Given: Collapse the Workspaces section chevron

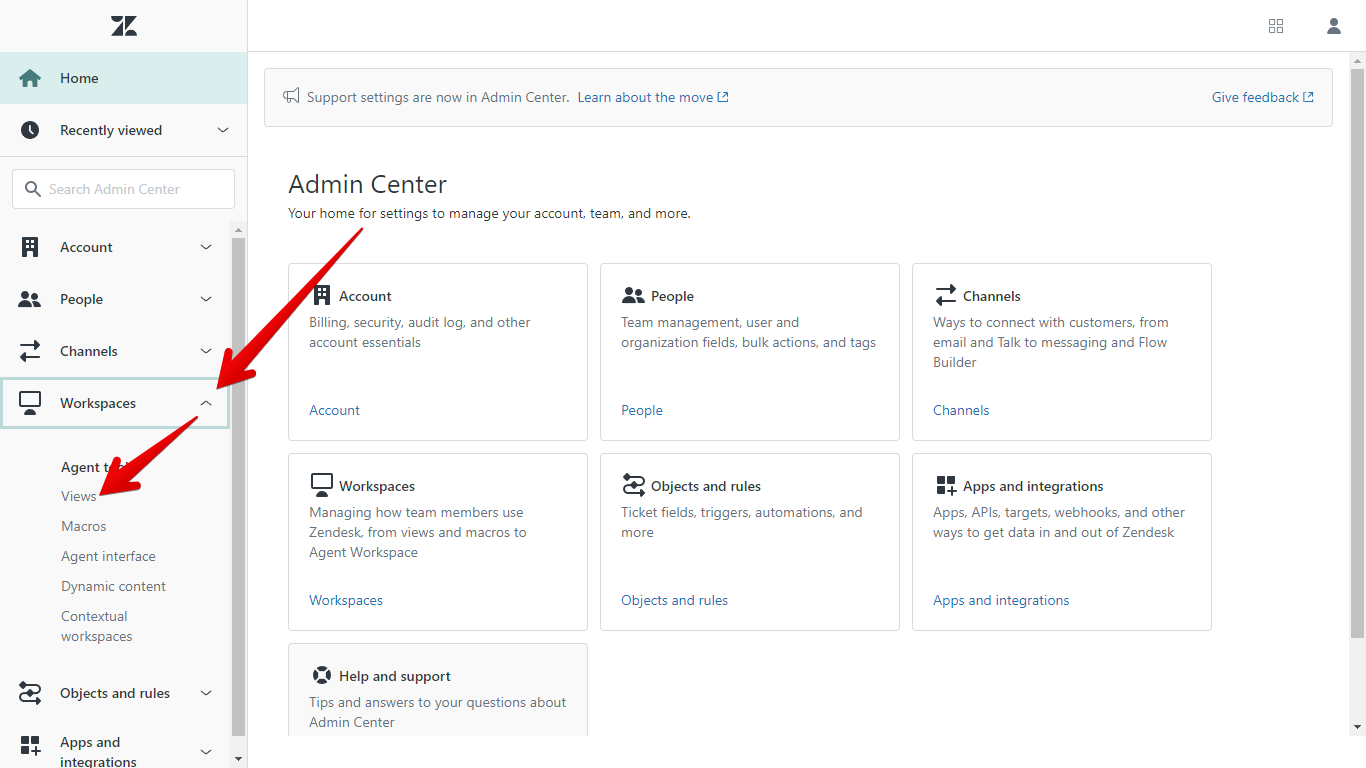Looking at the screenshot, I should pyautogui.click(x=206, y=403).
